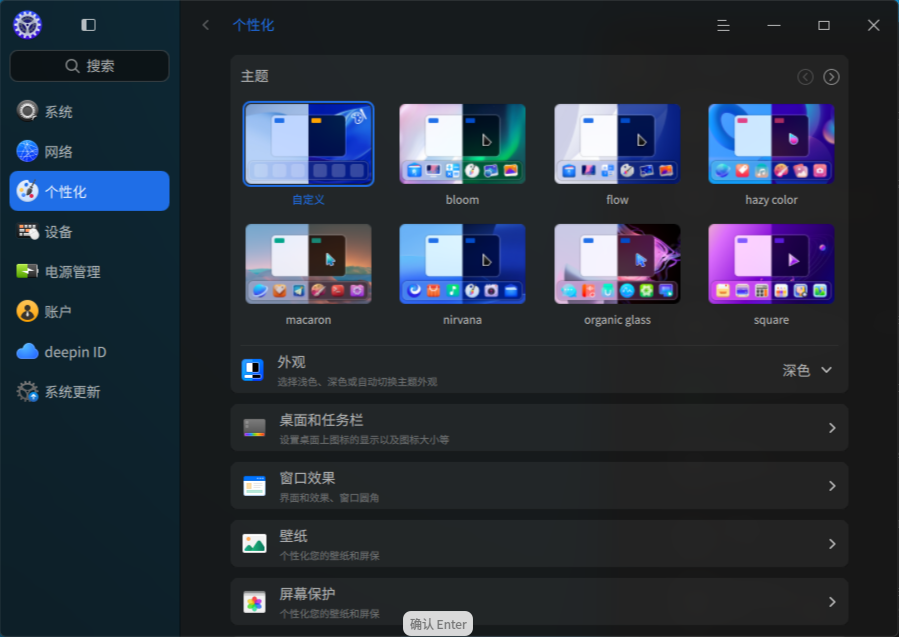
Task: Show previous page of themes
Action: coord(806,77)
